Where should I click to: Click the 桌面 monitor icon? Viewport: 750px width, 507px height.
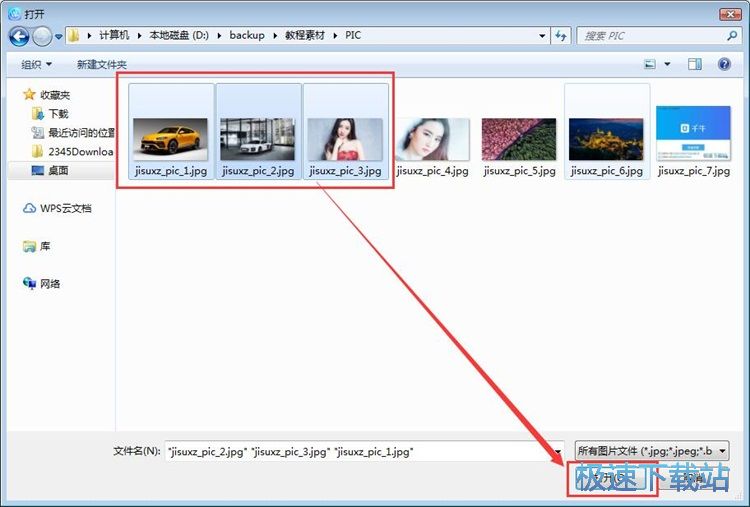coord(38,170)
